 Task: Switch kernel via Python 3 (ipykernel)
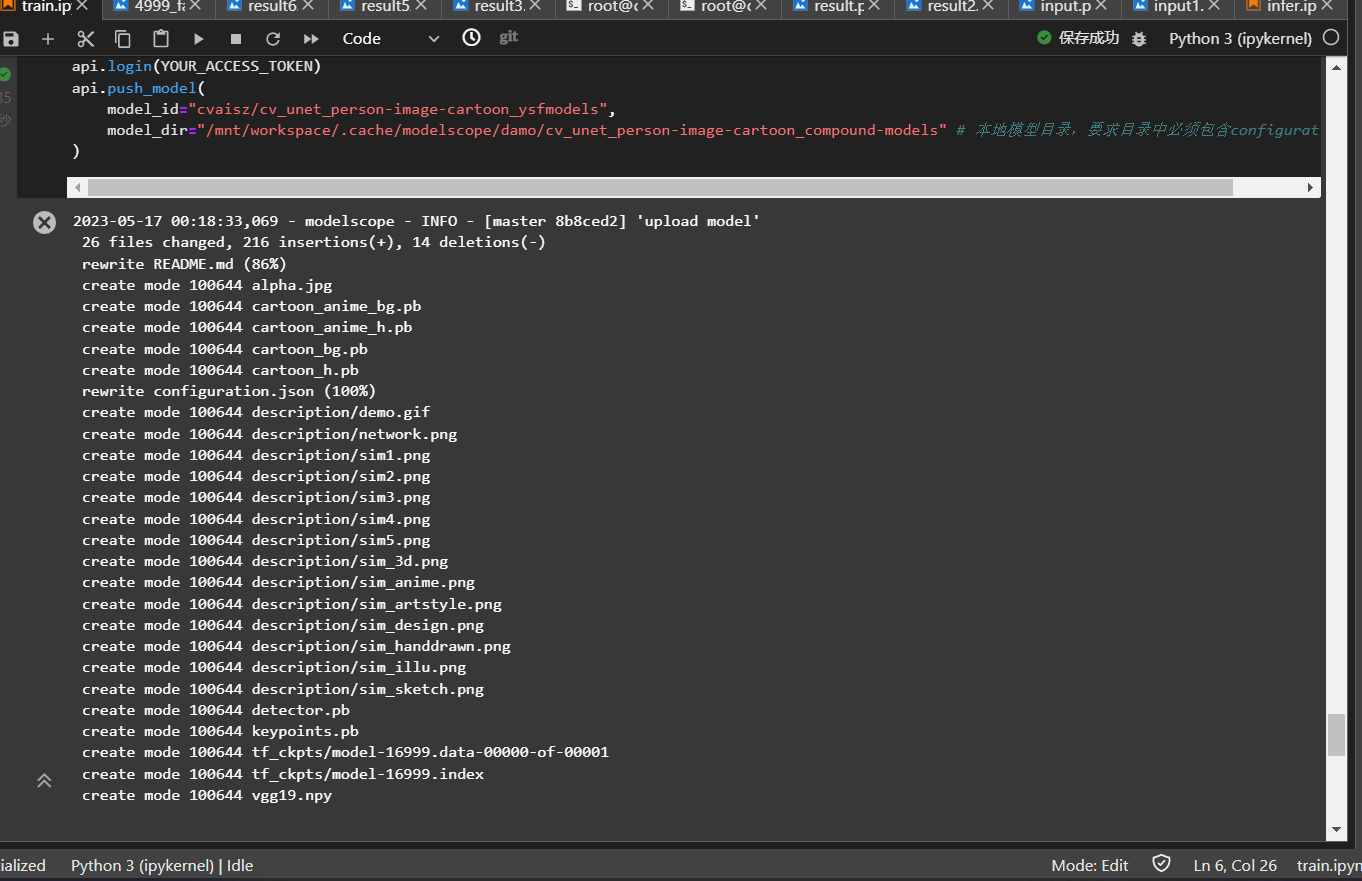(x=1240, y=39)
